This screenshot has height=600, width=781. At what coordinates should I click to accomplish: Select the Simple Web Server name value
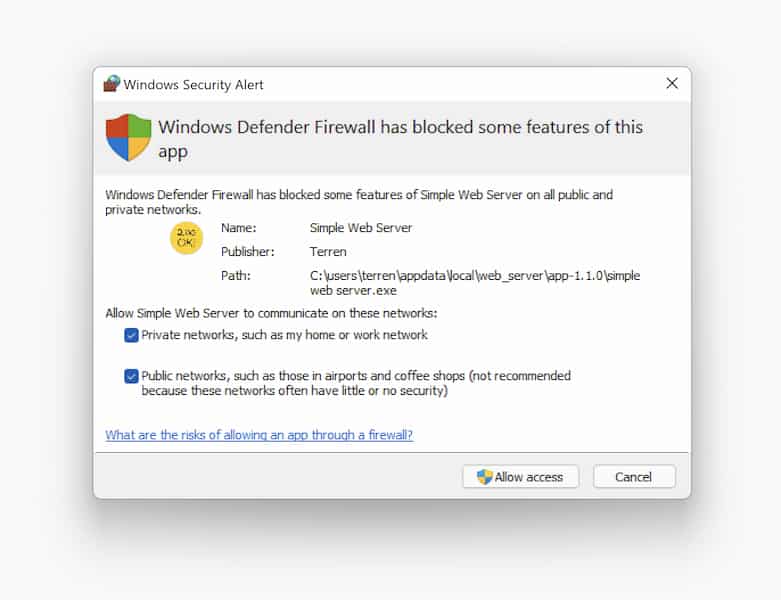pos(361,228)
